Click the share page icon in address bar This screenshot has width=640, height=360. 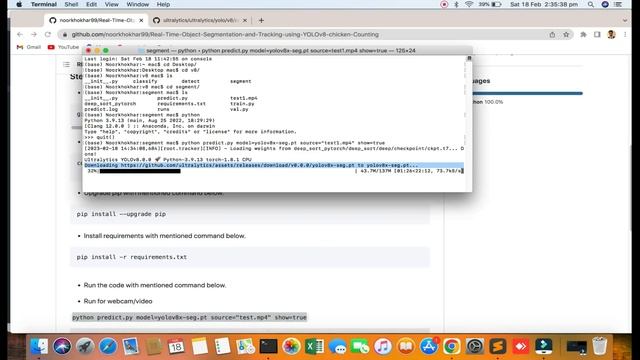click(552, 35)
